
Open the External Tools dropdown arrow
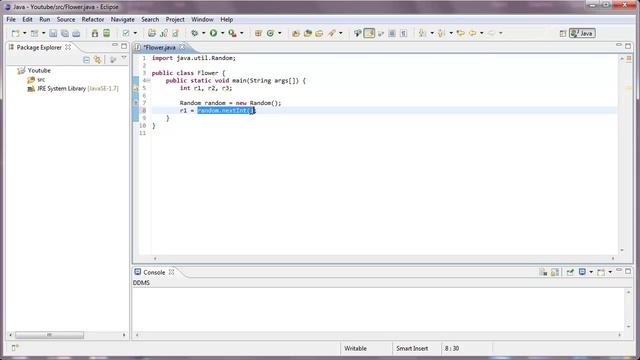(242, 33)
